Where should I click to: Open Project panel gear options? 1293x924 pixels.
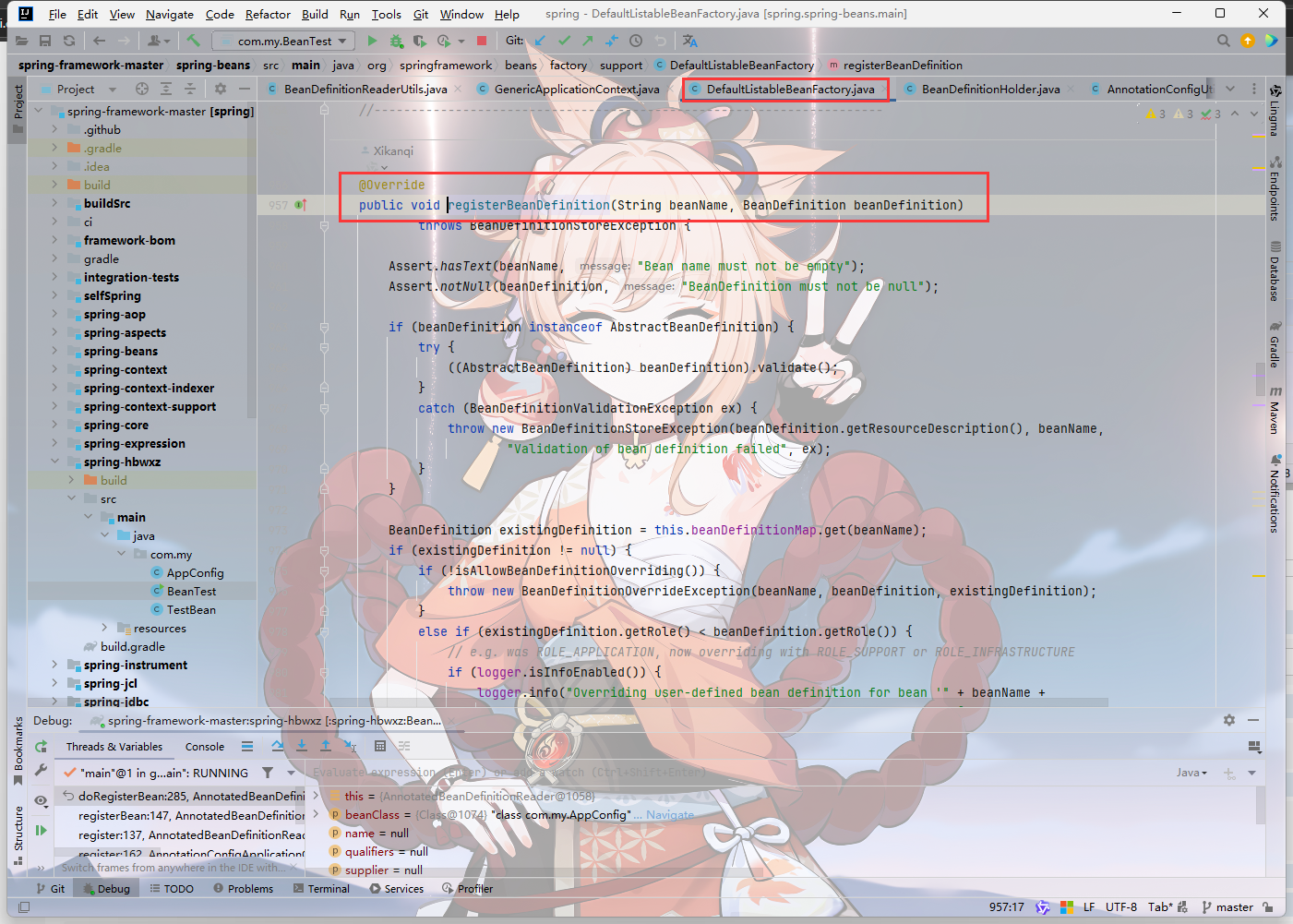221,89
